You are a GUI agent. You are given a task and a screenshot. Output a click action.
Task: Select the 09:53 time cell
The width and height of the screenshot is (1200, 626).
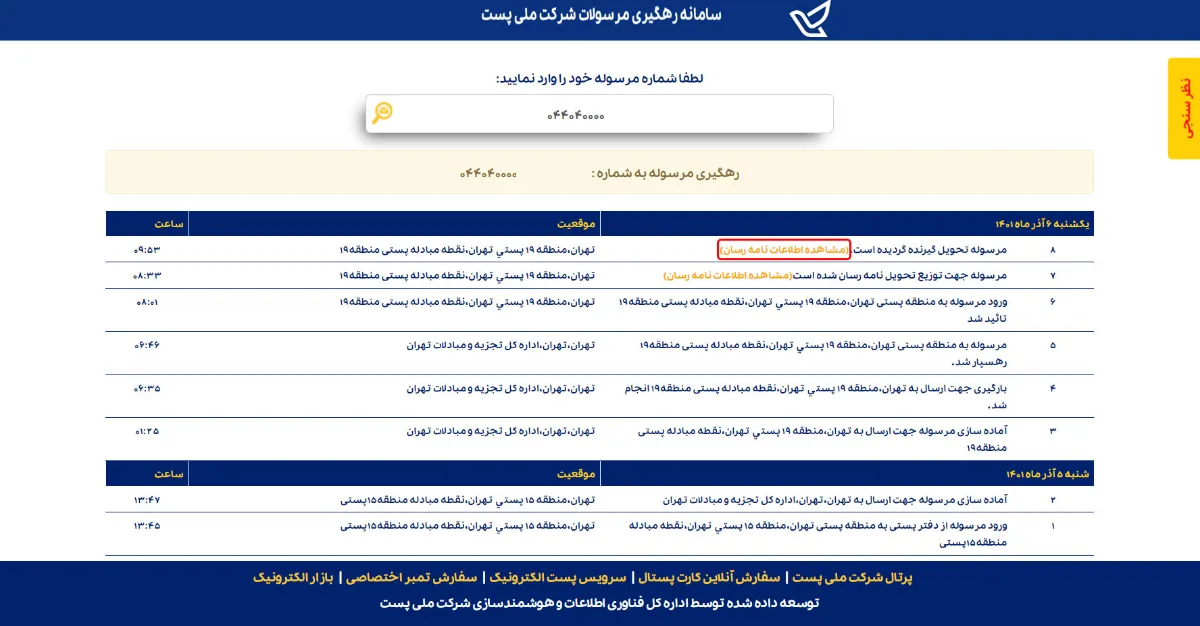tap(147, 249)
